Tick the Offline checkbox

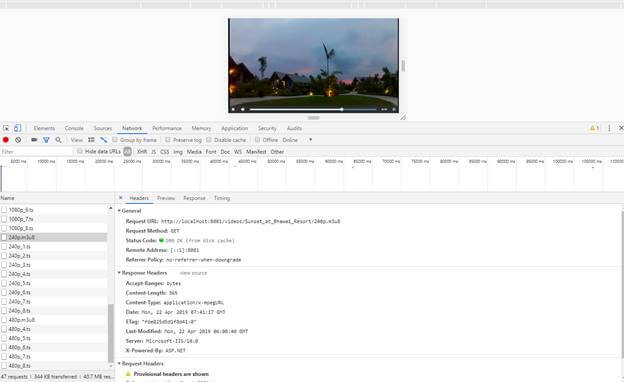tap(257, 140)
